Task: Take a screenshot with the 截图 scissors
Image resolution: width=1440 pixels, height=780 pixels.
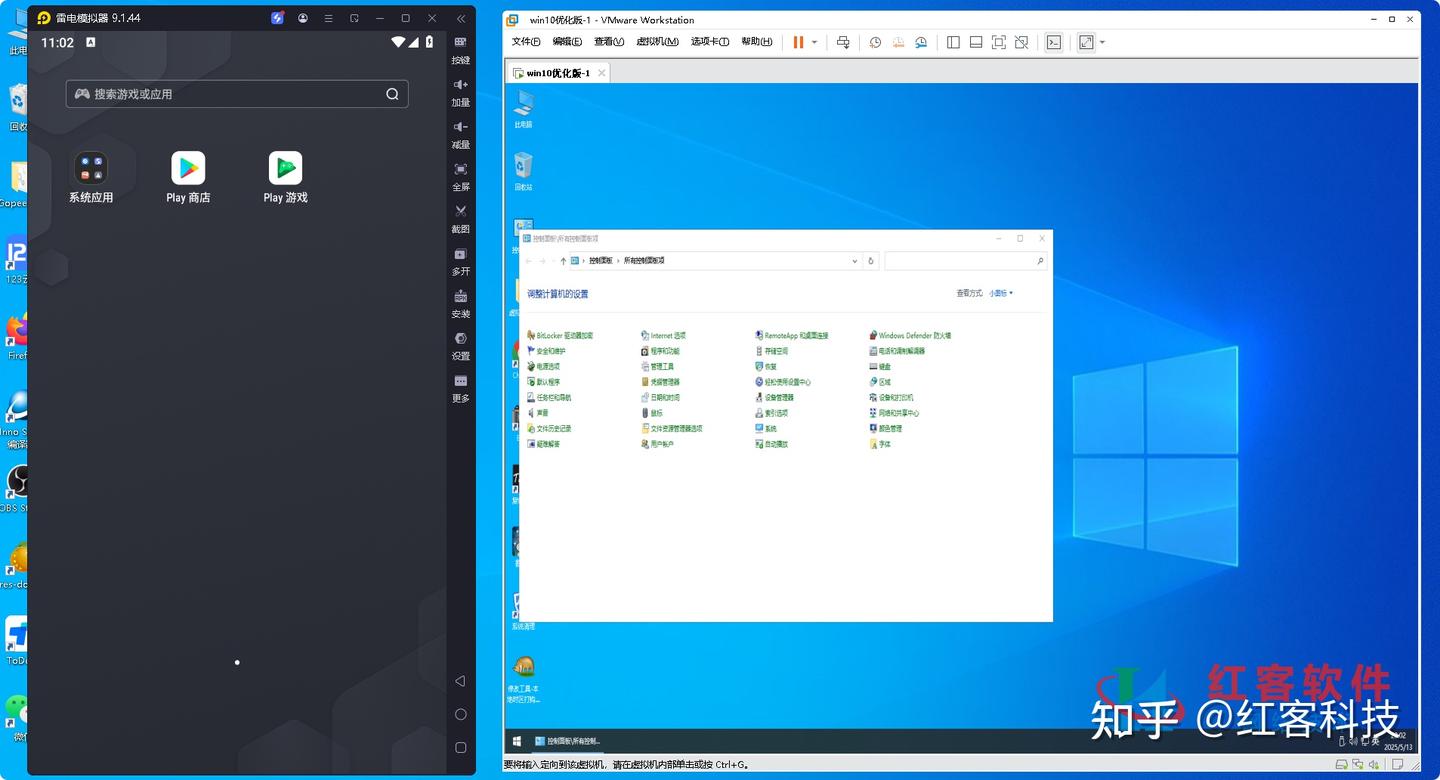Action: [460, 218]
